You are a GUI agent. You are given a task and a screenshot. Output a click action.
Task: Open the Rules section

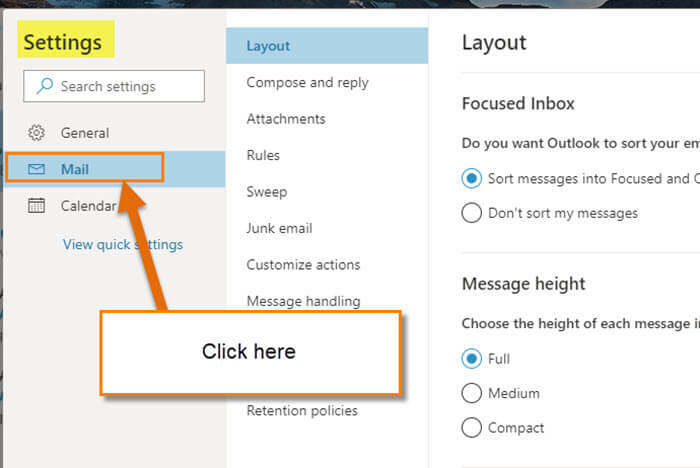[263, 155]
